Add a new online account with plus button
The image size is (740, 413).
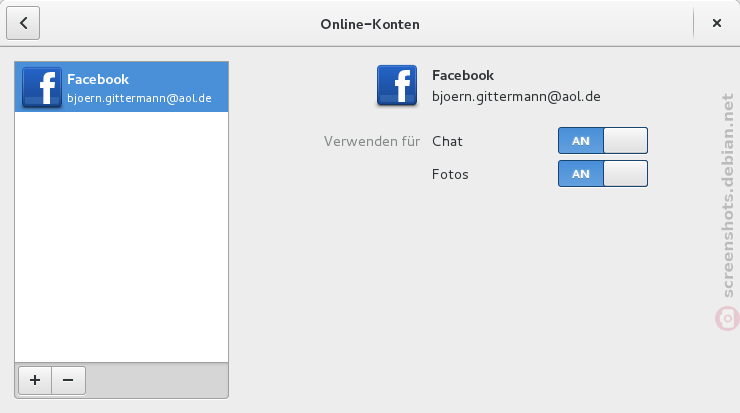point(35,380)
